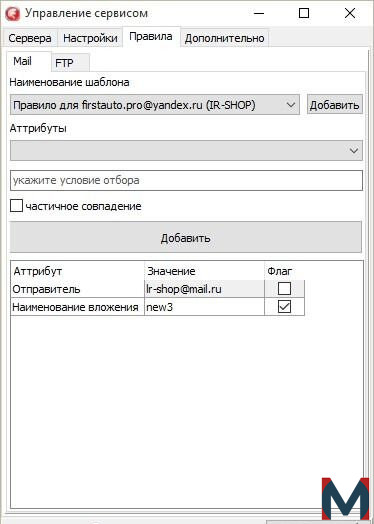Image resolution: width=374 pixels, height=524 pixels.
Task: Focus the укажите условие отбора field
Action: point(186,180)
